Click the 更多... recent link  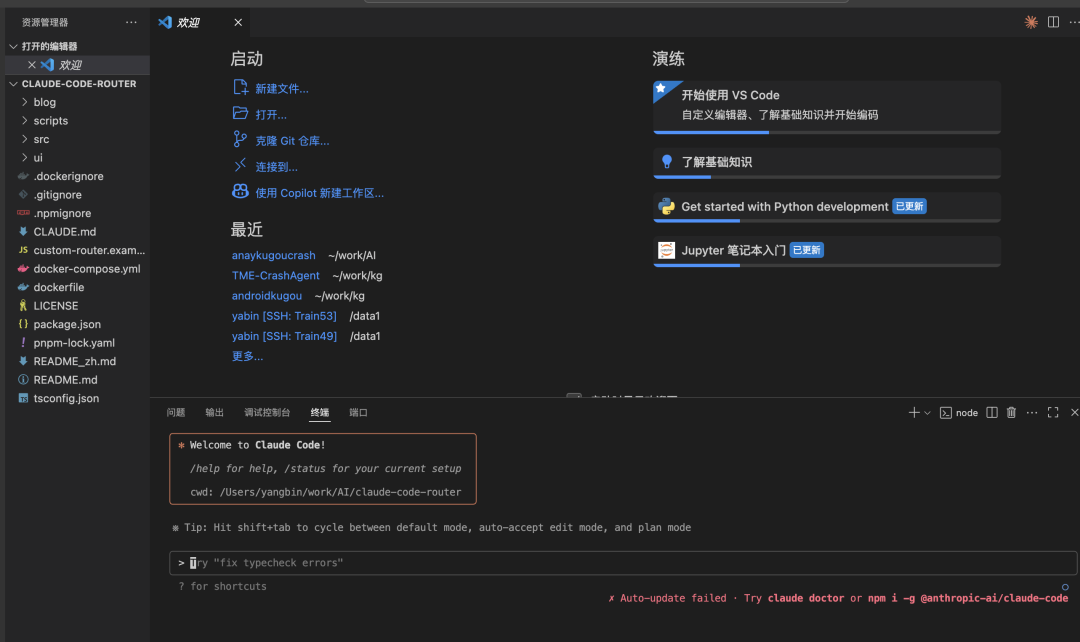pyautogui.click(x=247, y=356)
